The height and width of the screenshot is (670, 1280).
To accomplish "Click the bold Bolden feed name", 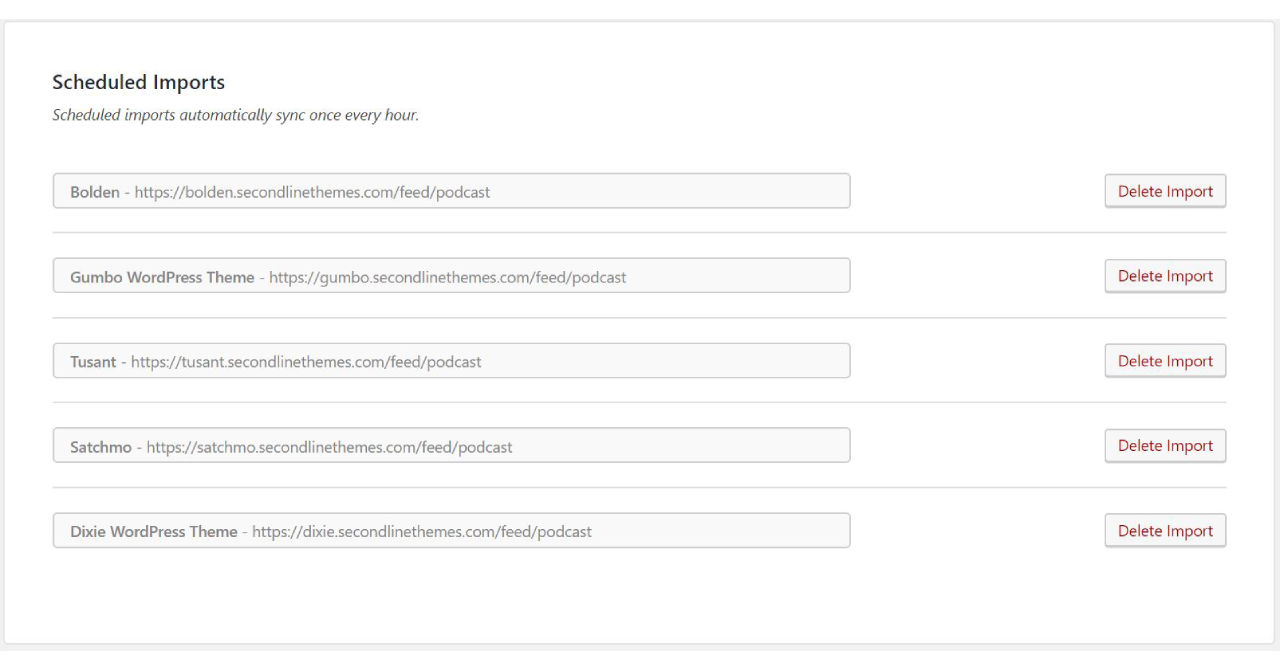I will 95,192.
